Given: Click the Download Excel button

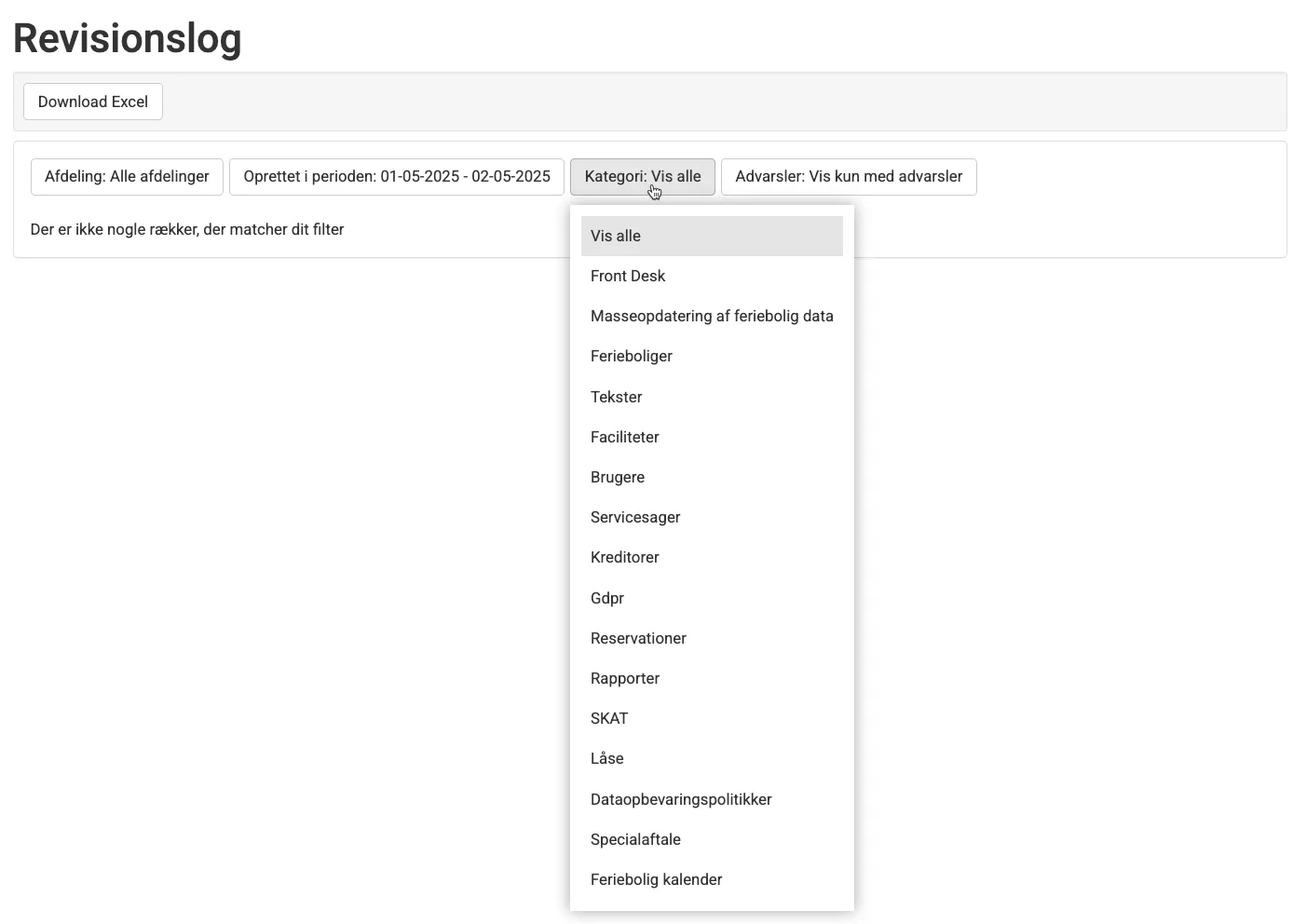Looking at the screenshot, I should pos(93,102).
